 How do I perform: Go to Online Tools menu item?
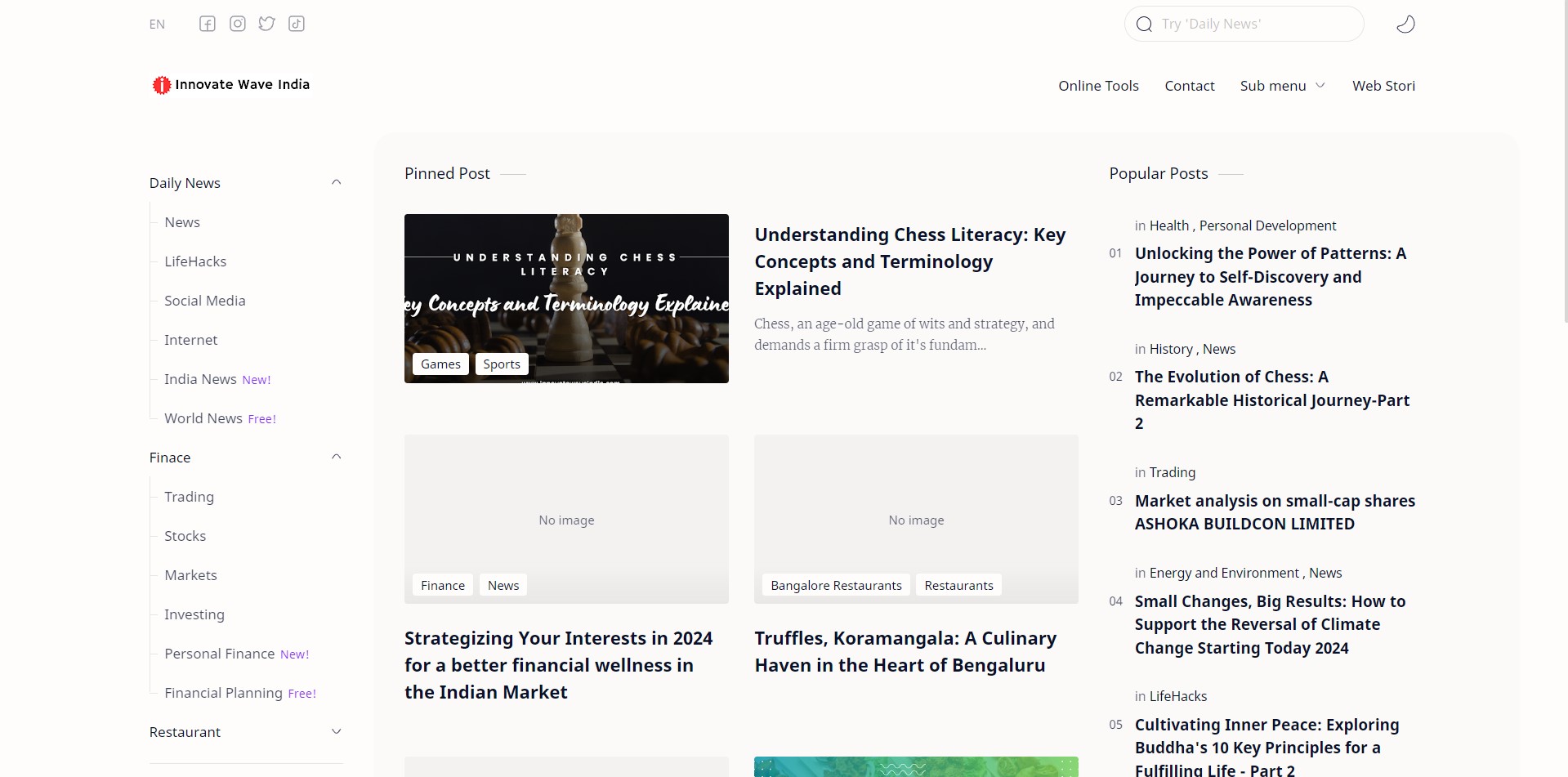[x=1098, y=86]
